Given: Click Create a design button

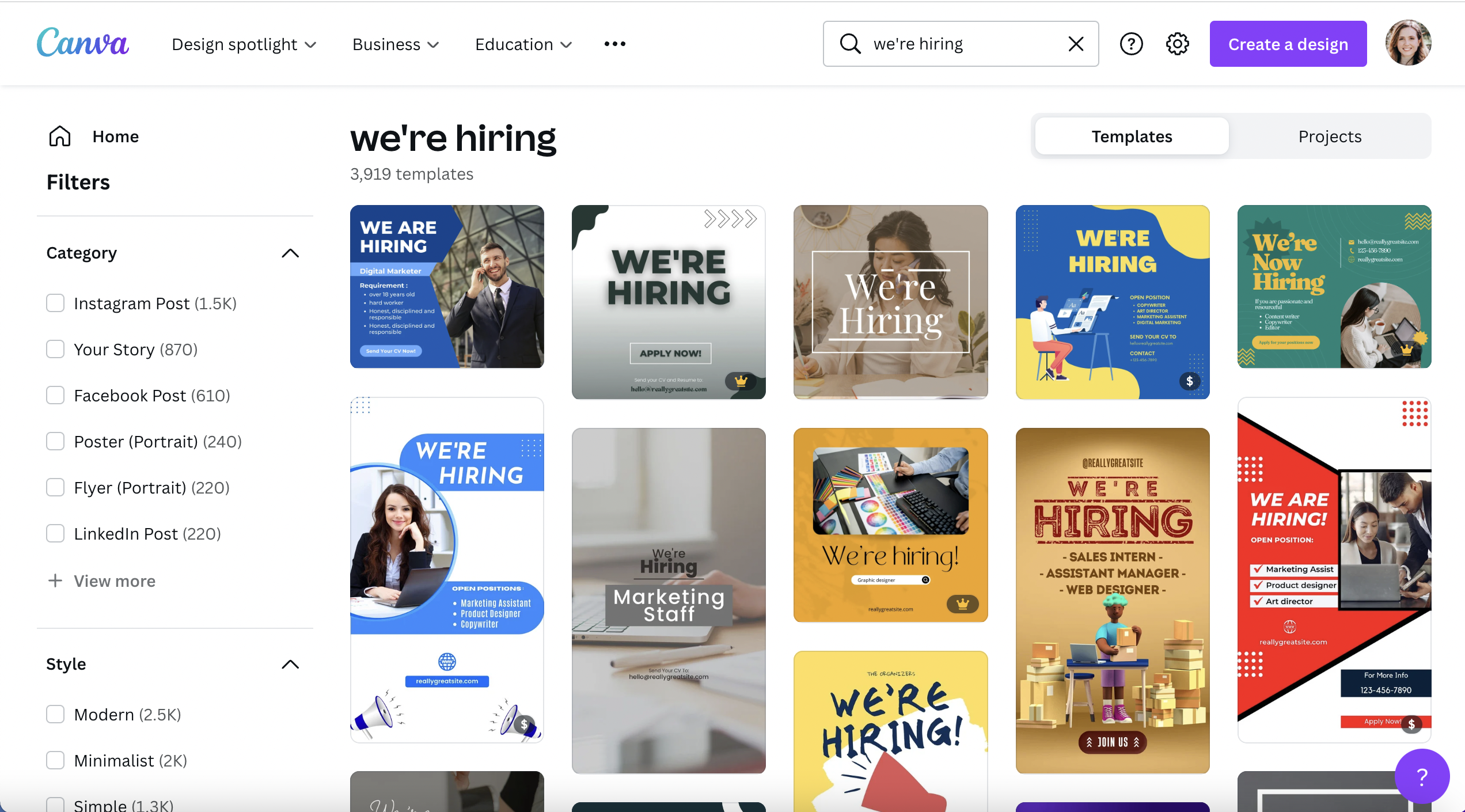Looking at the screenshot, I should pyautogui.click(x=1288, y=44).
